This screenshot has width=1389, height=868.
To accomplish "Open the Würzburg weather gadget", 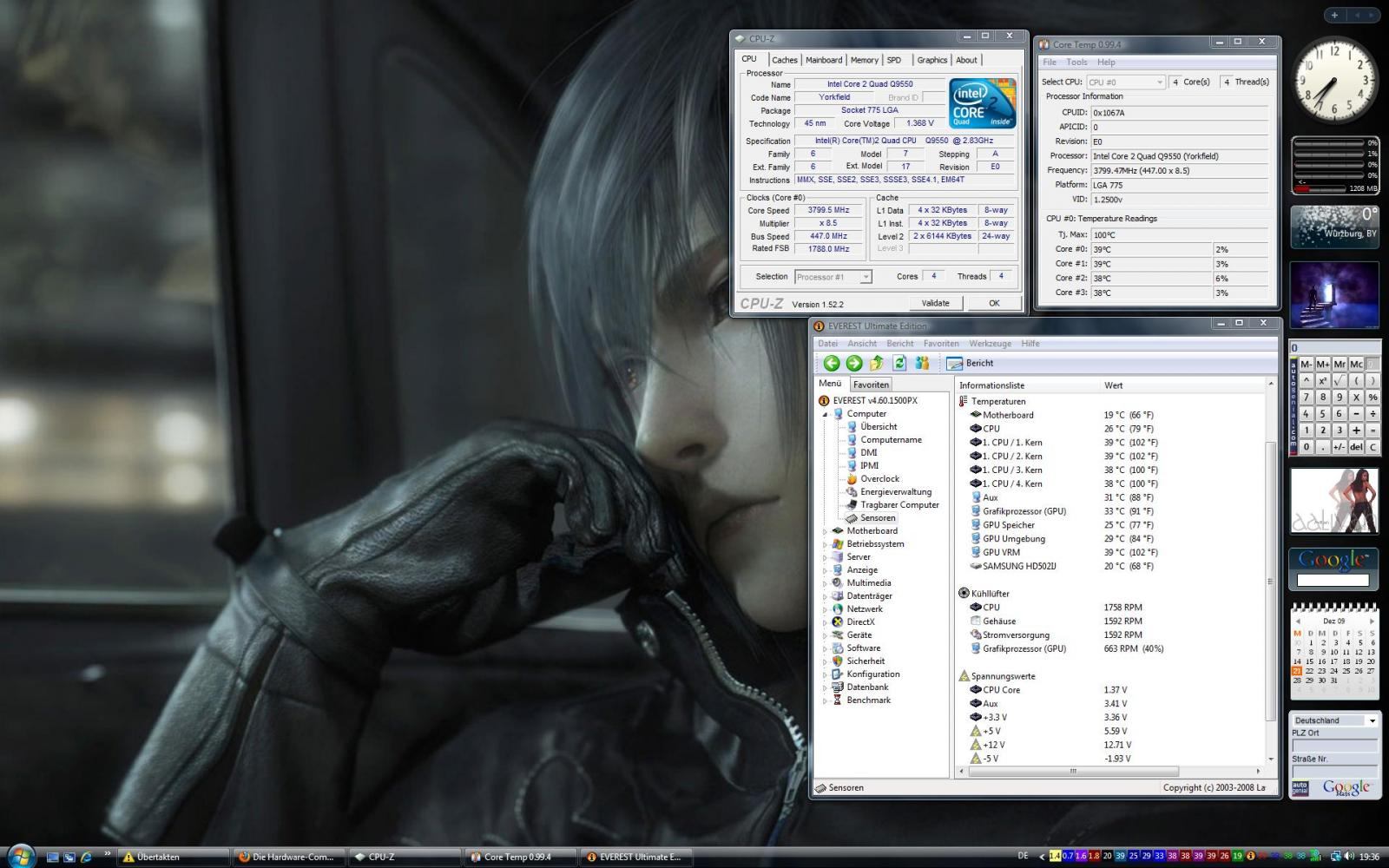I will 1334,227.
